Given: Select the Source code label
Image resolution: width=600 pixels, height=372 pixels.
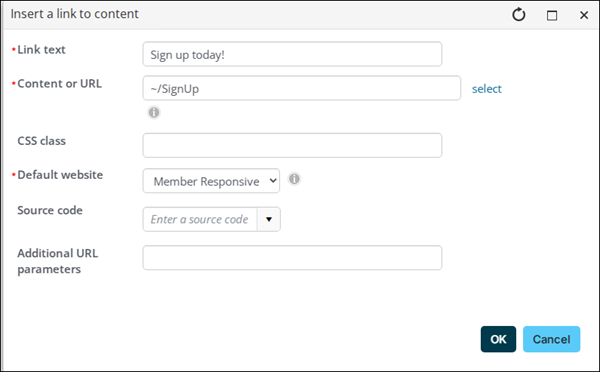Looking at the screenshot, I should click(50, 210).
